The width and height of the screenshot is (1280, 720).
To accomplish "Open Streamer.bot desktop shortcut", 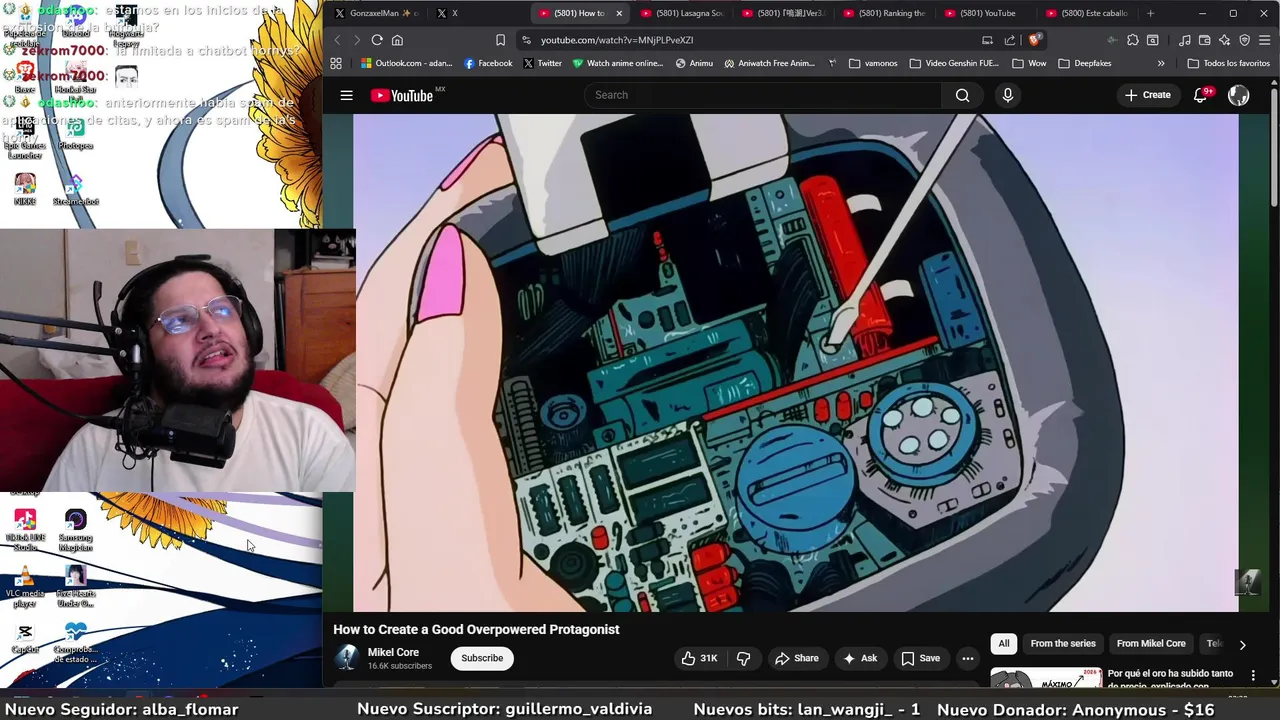I will pyautogui.click(x=75, y=190).
